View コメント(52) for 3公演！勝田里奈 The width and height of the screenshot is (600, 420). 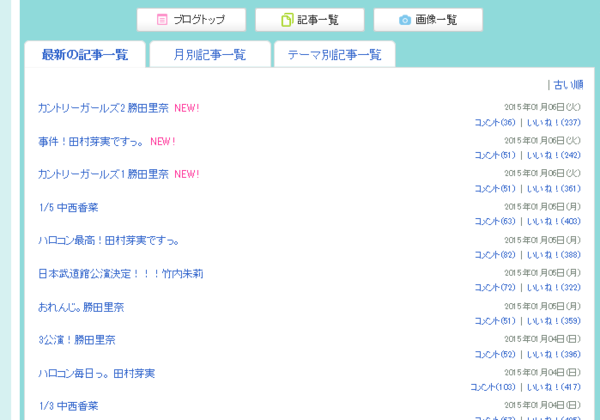click(x=495, y=354)
